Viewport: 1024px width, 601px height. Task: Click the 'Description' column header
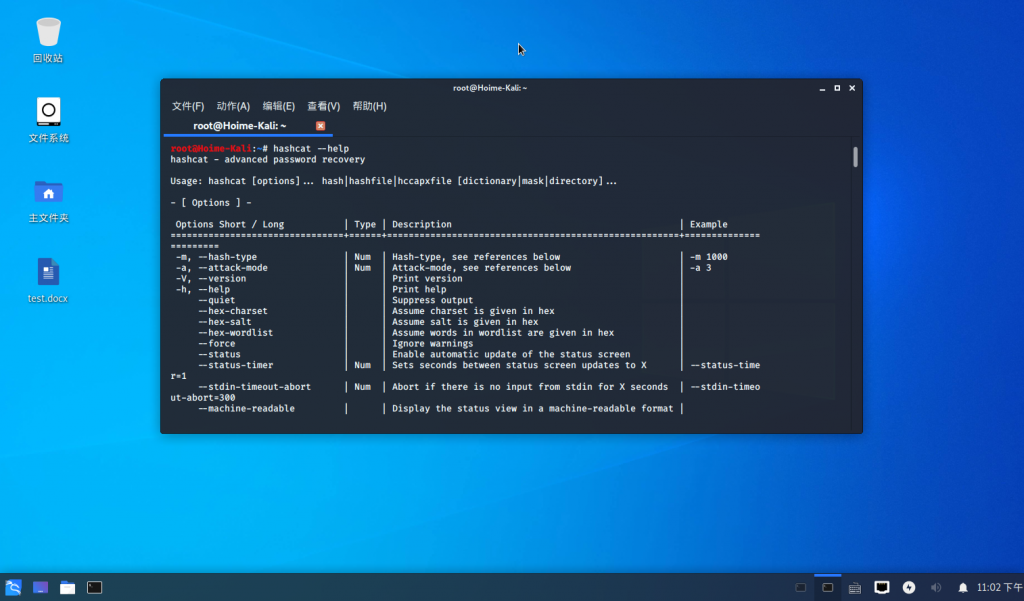tap(422, 224)
